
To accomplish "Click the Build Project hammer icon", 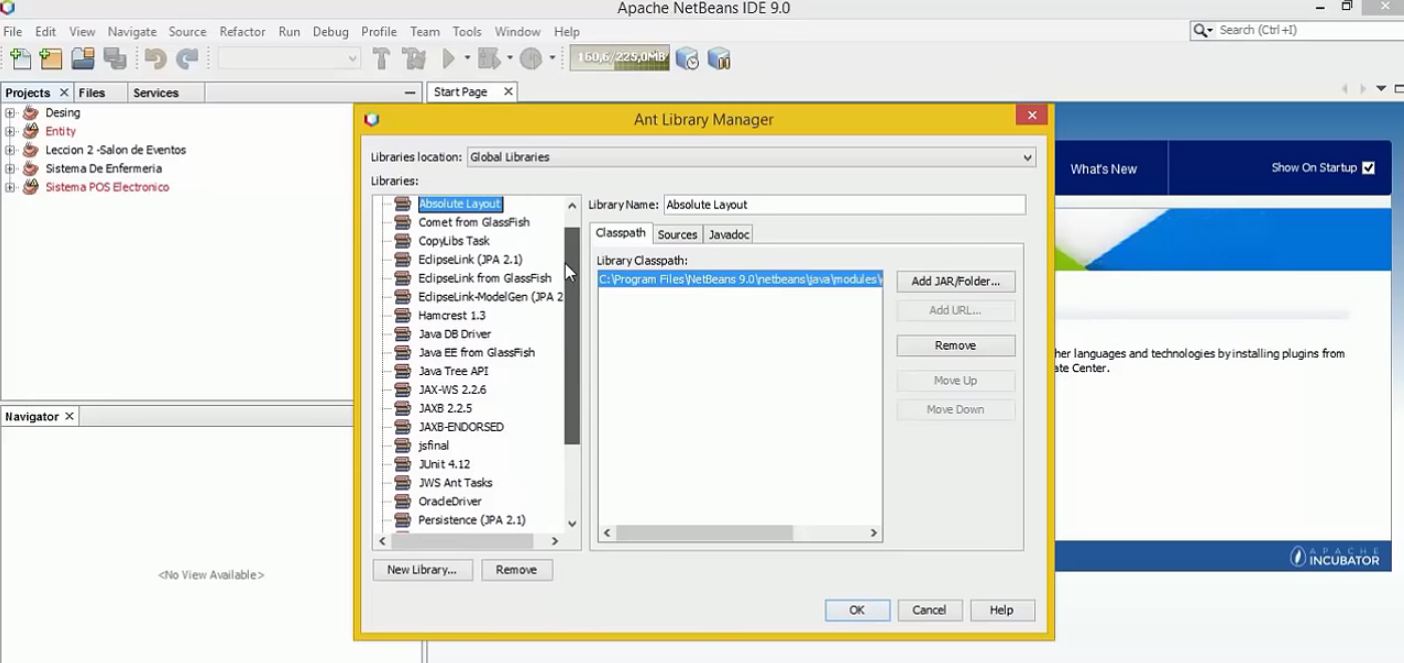I will 381,59.
